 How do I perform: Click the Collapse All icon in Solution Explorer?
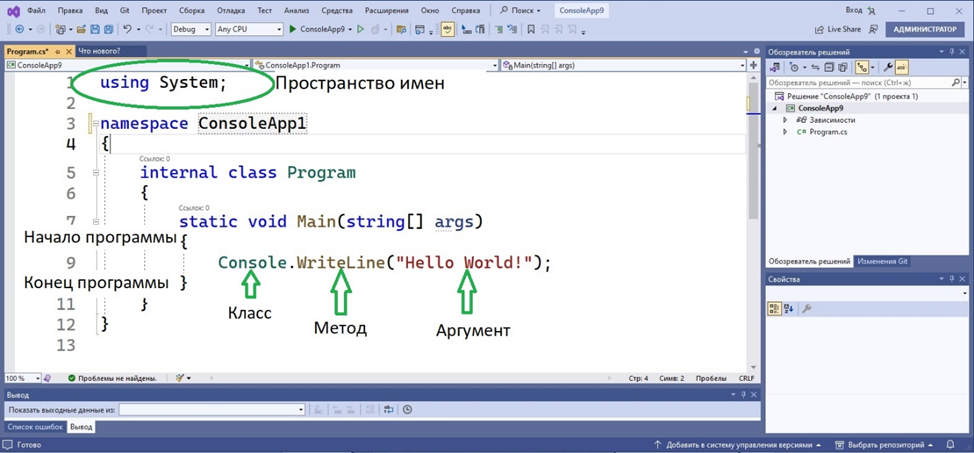point(829,67)
